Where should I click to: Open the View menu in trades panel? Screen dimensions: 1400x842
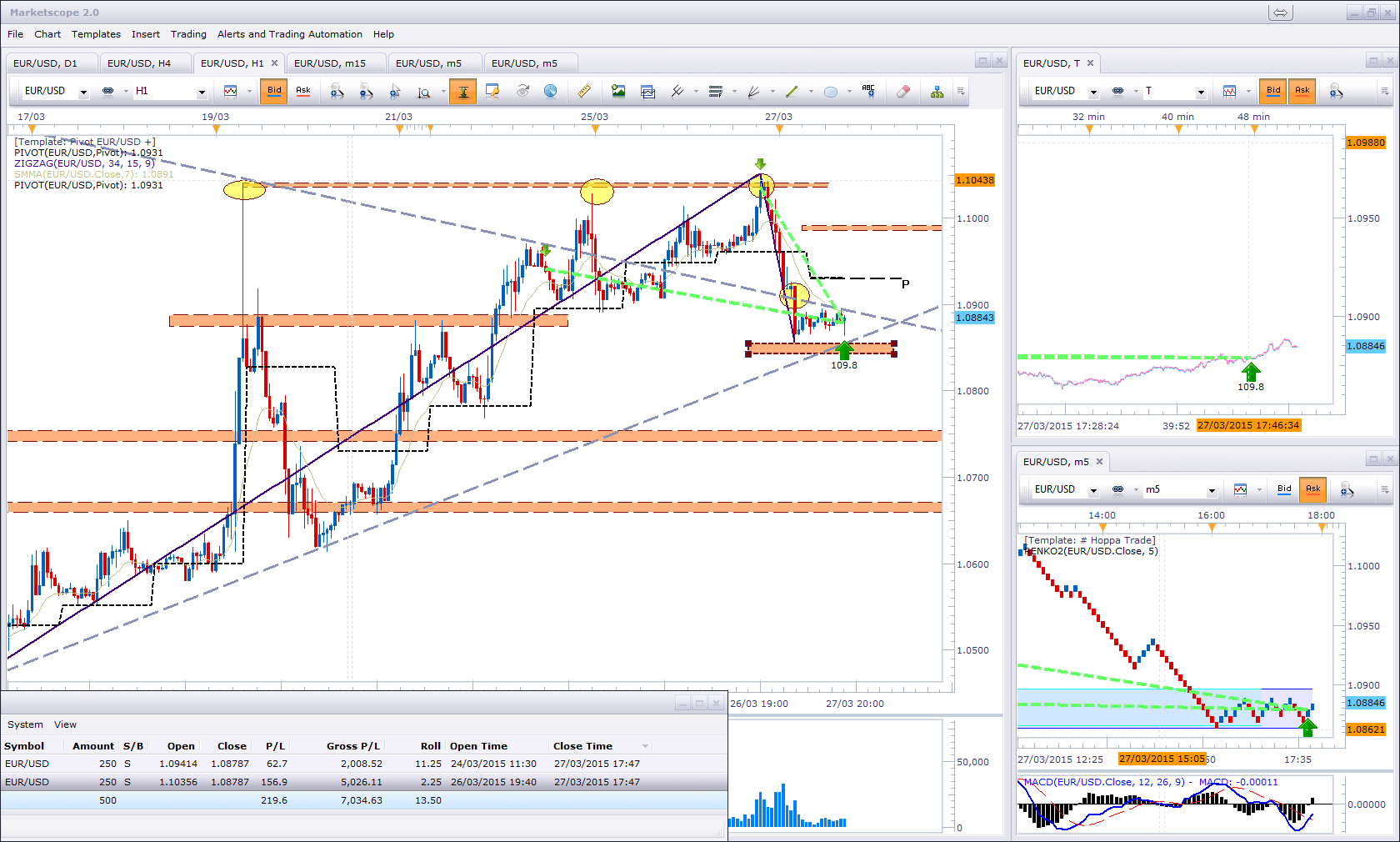[x=65, y=724]
